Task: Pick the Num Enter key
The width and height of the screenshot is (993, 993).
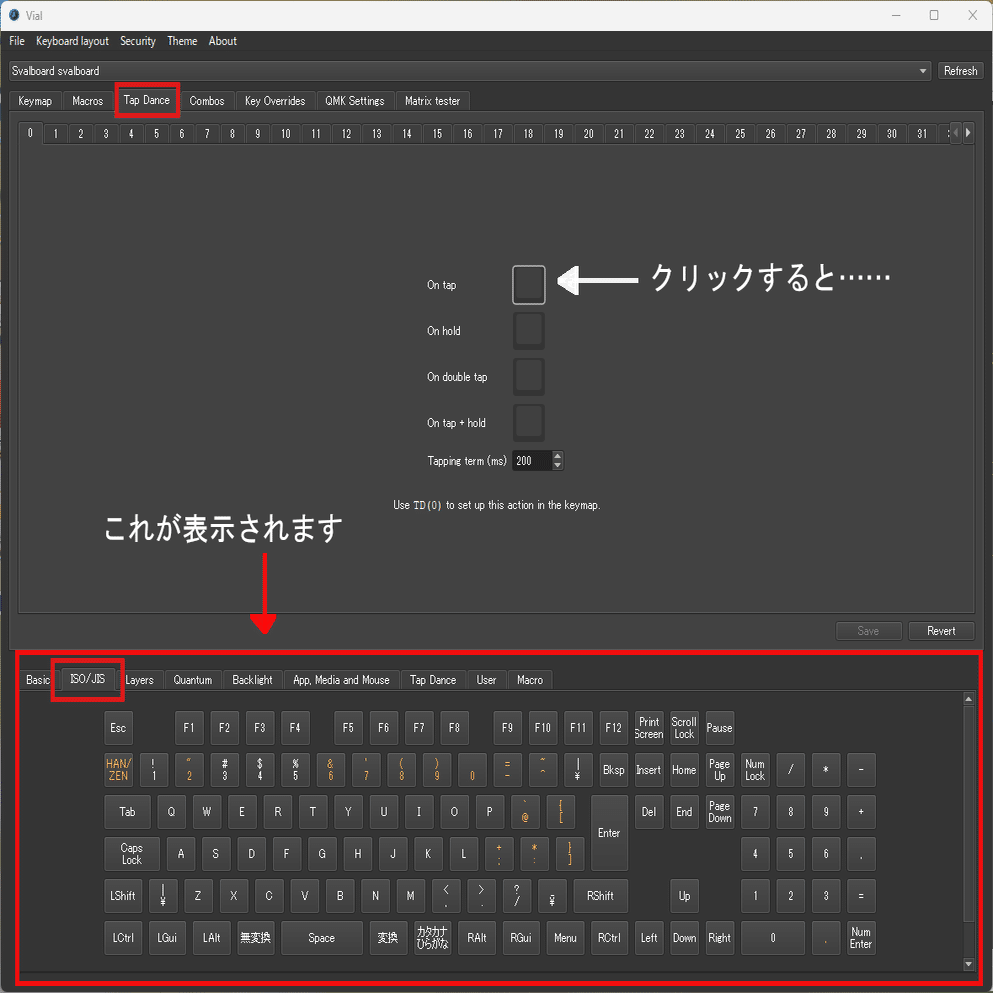Action: [x=861, y=937]
